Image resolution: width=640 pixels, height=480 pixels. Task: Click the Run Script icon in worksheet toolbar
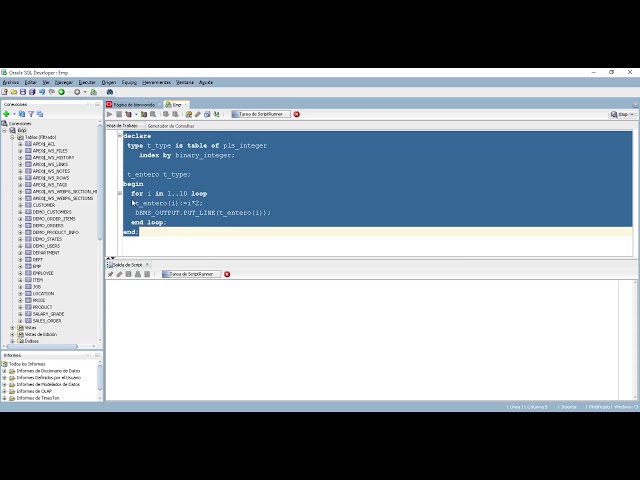119,114
